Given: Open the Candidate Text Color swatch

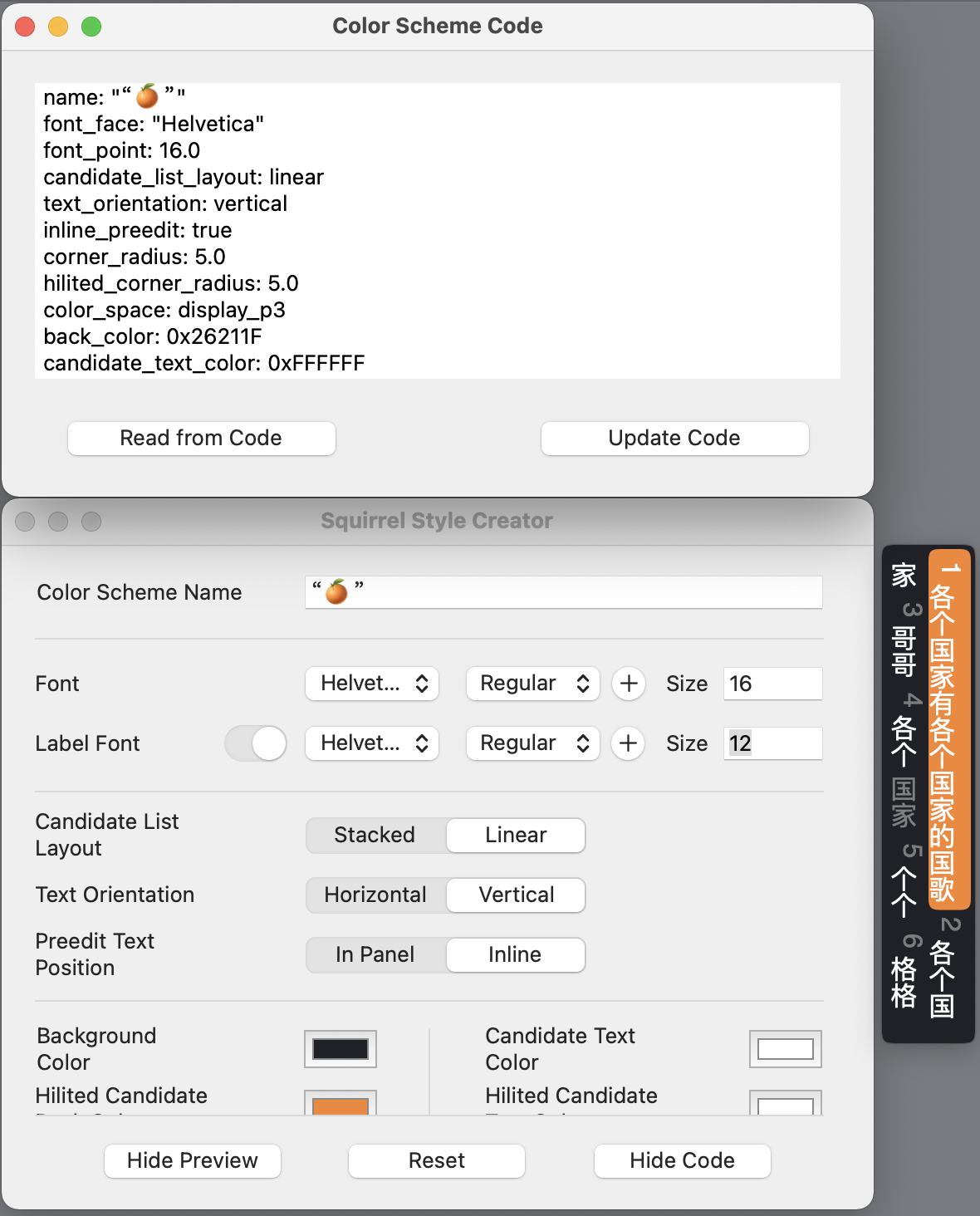Looking at the screenshot, I should coord(786,1049).
